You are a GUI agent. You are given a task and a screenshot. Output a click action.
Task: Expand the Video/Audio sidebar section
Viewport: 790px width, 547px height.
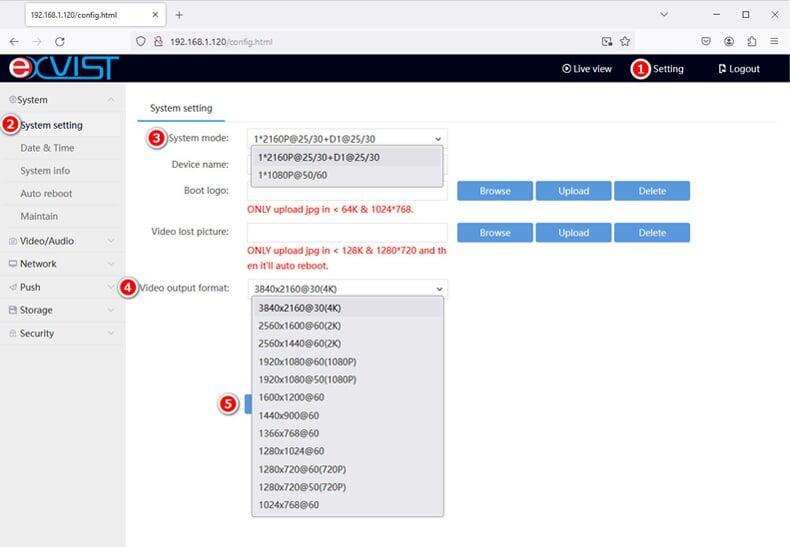point(47,241)
